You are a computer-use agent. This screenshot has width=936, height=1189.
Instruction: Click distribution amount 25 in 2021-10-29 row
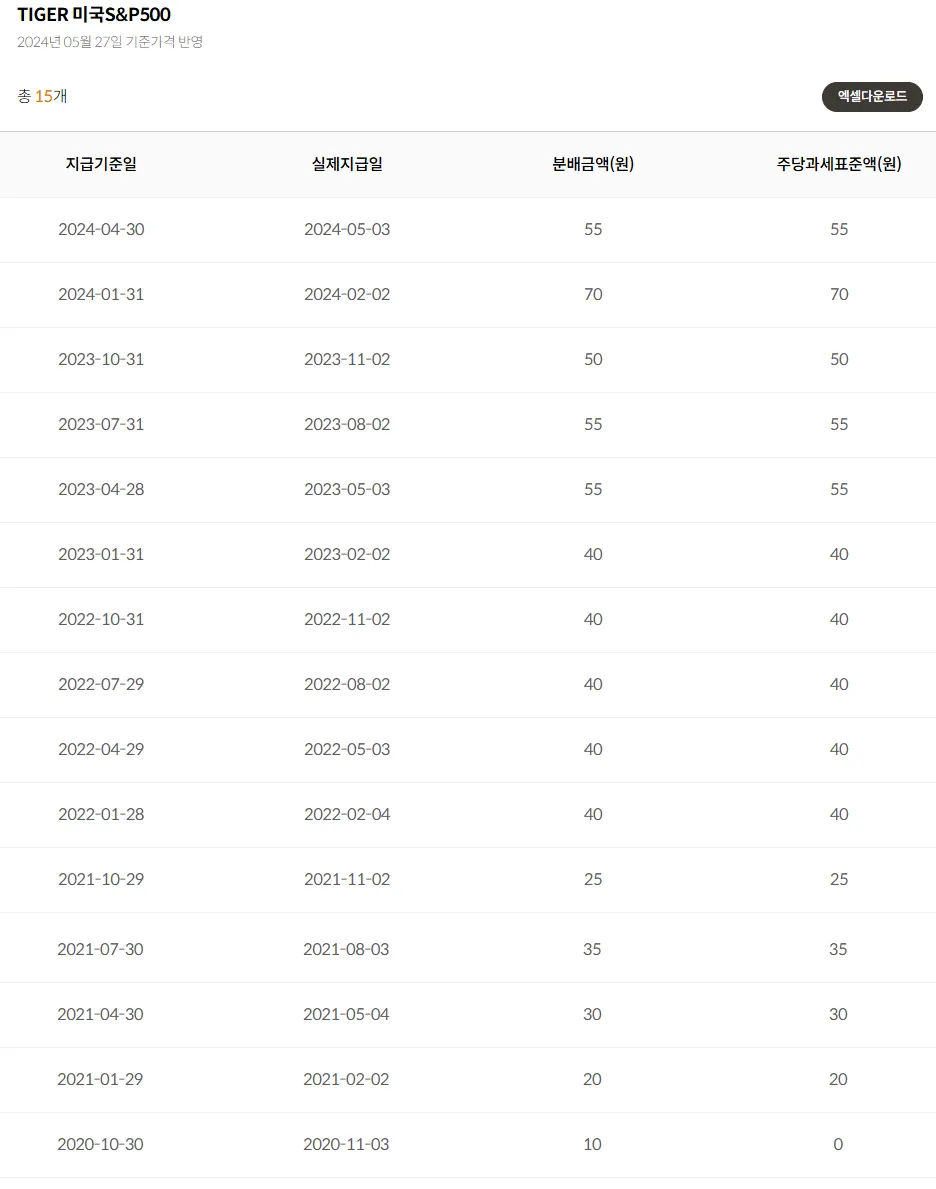593,880
